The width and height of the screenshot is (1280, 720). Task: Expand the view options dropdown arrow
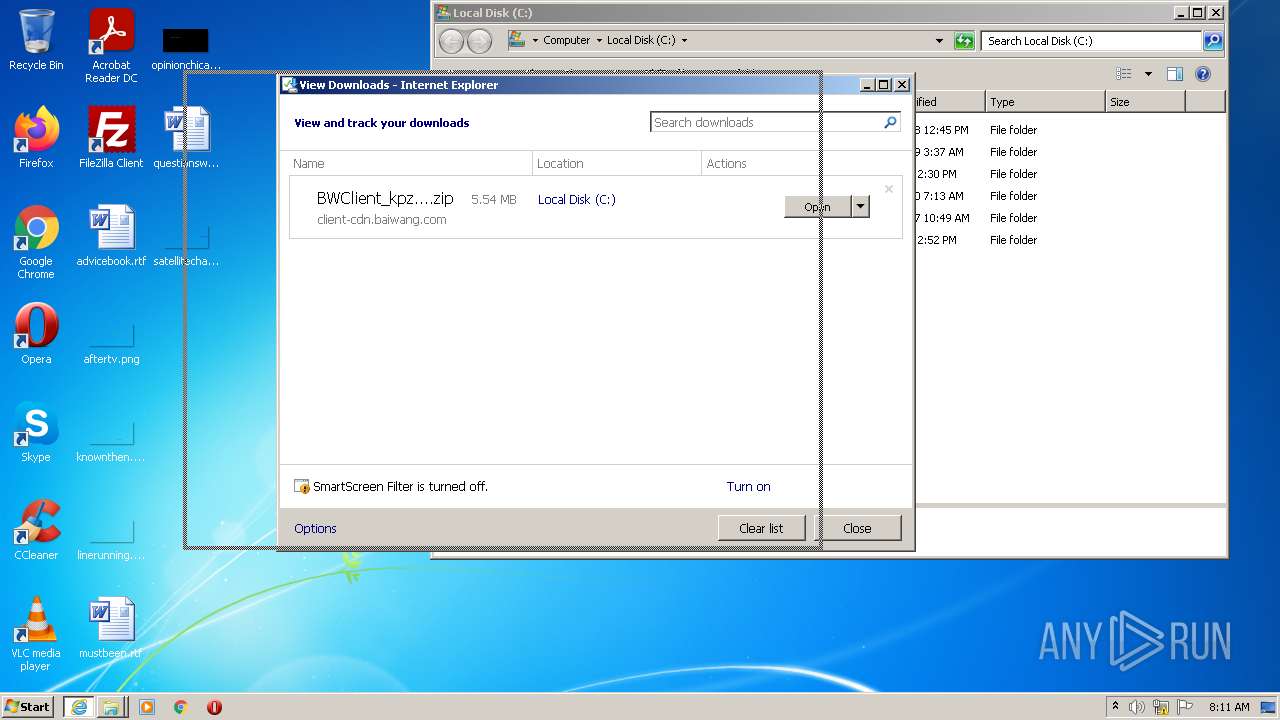1148,74
